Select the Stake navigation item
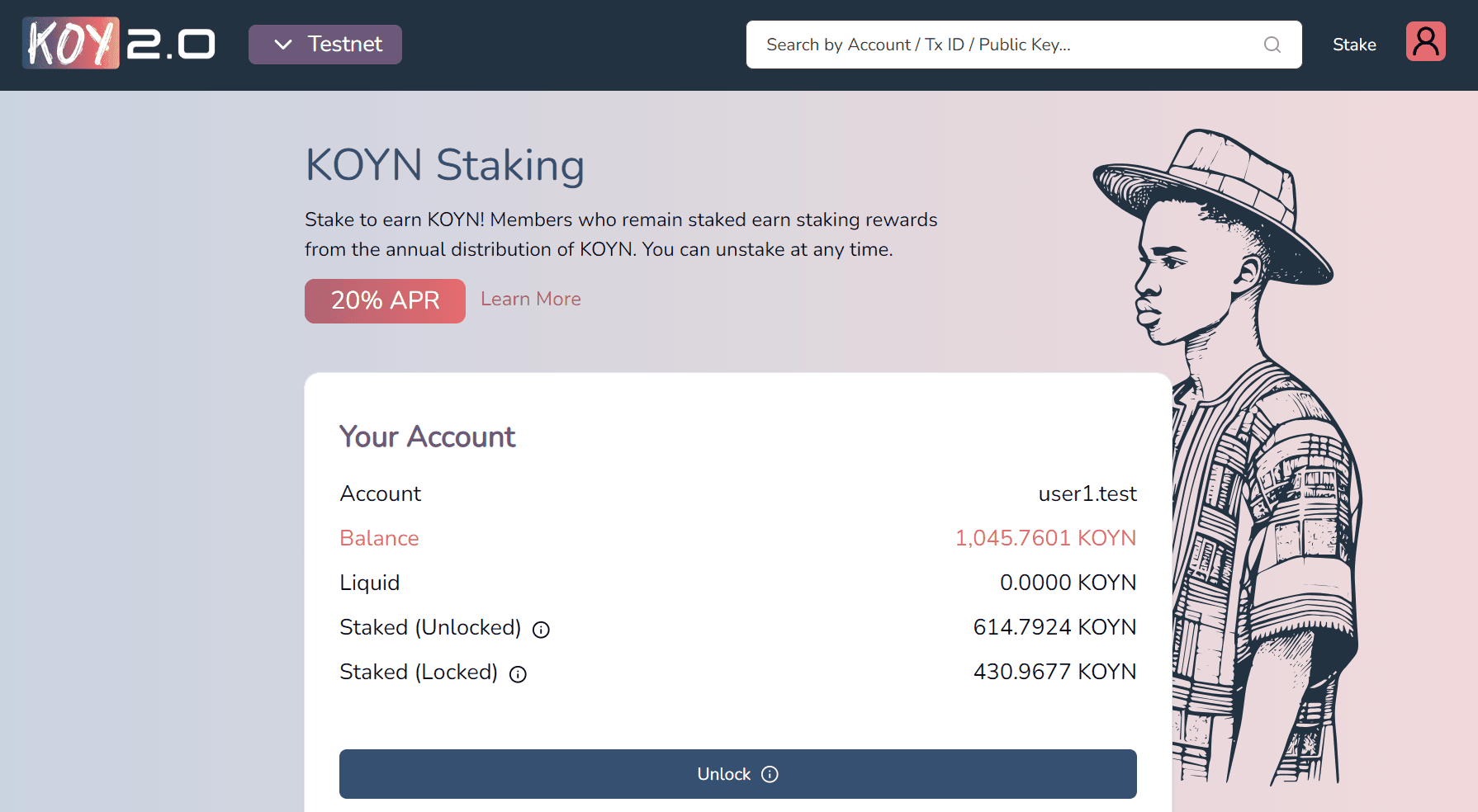The image size is (1478, 812). point(1353,45)
